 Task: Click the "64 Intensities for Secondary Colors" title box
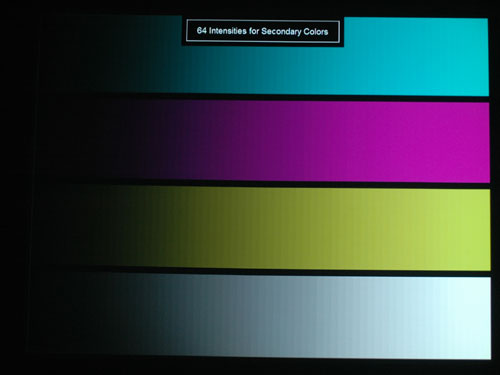(x=263, y=31)
